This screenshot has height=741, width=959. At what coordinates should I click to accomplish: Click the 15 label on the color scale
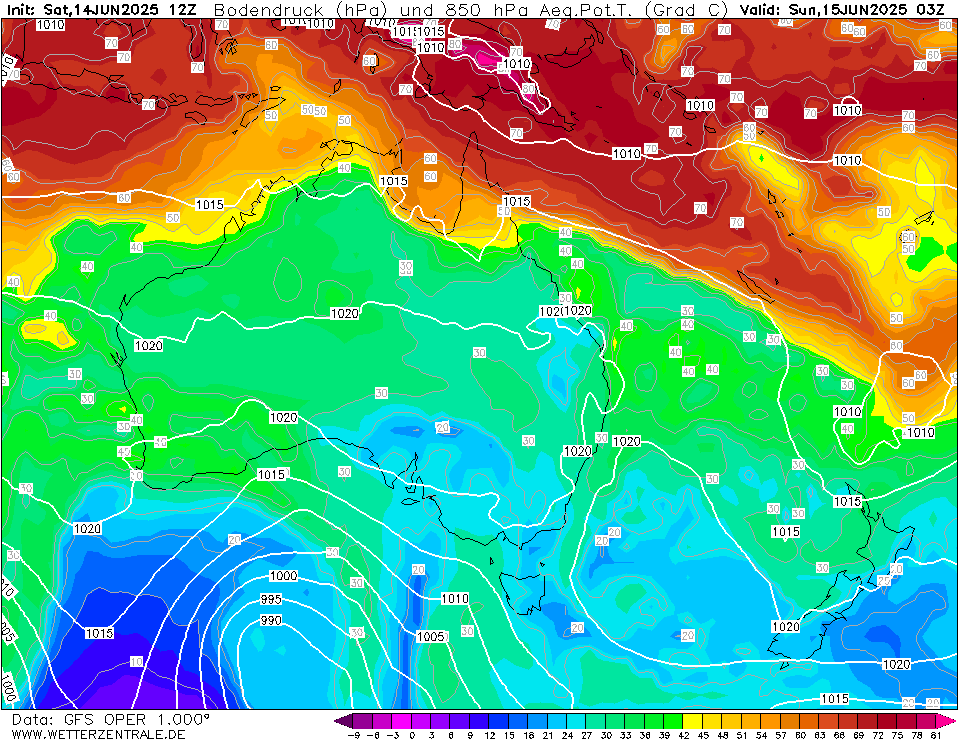[x=509, y=735]
